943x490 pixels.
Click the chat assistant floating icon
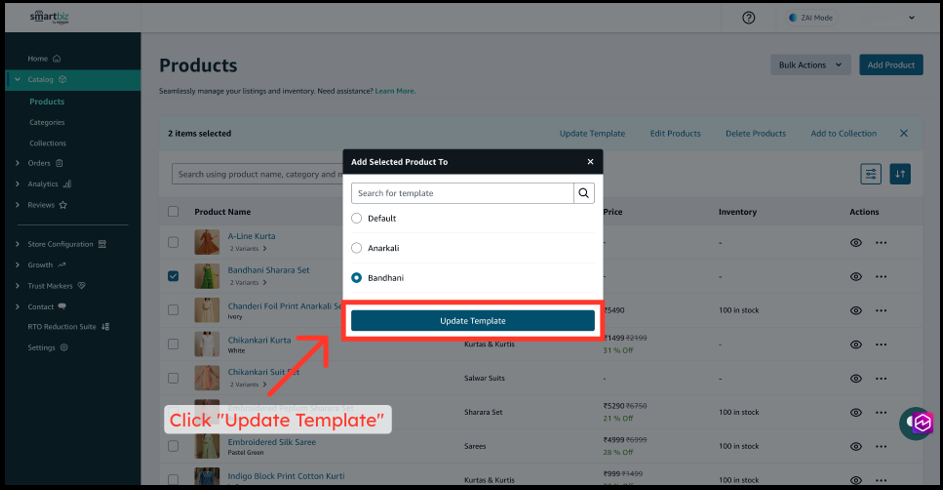[915, 424]
